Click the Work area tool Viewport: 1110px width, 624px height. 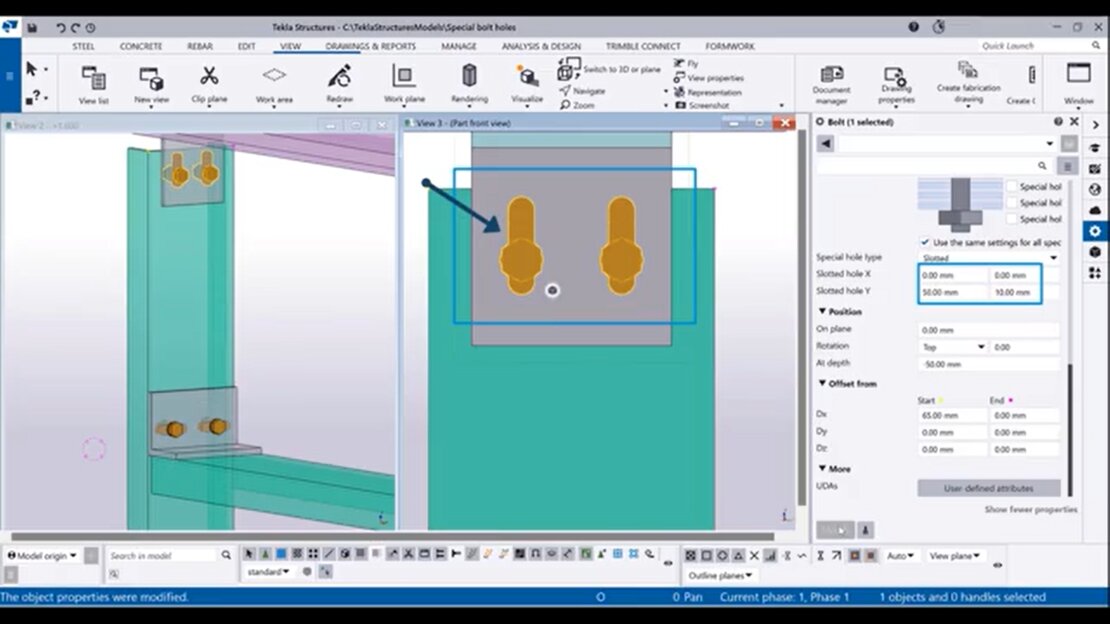point(274,84)
